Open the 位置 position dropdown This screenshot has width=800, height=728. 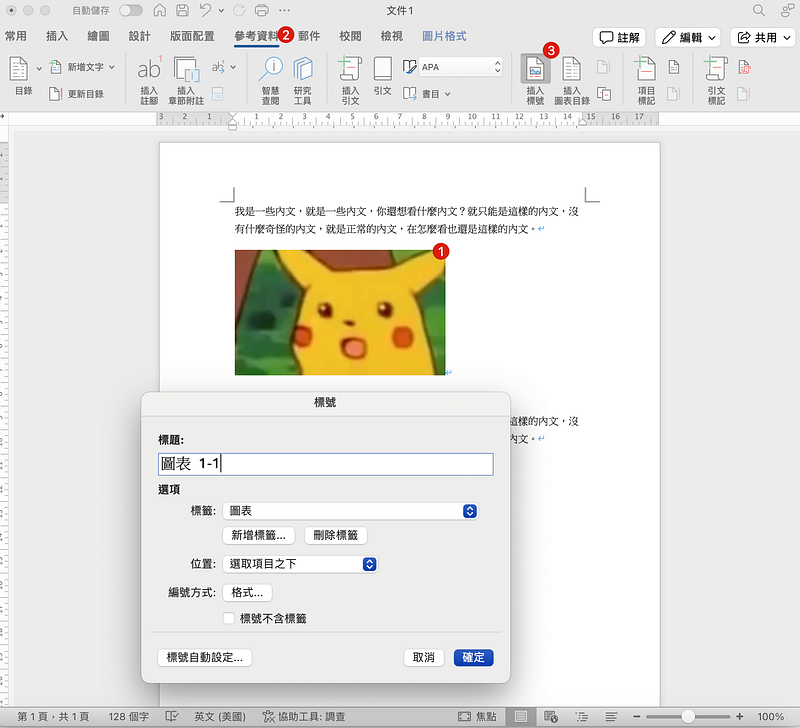point(300,564)
